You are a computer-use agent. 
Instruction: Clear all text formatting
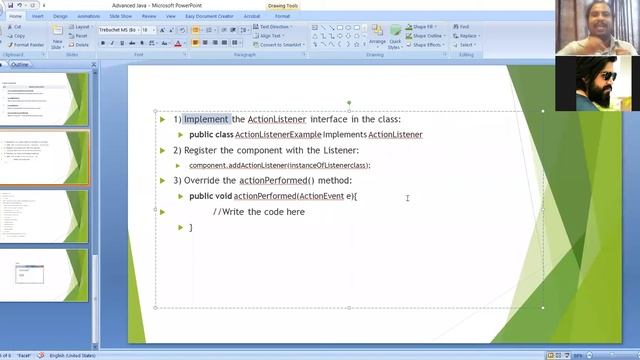point(182,30)
